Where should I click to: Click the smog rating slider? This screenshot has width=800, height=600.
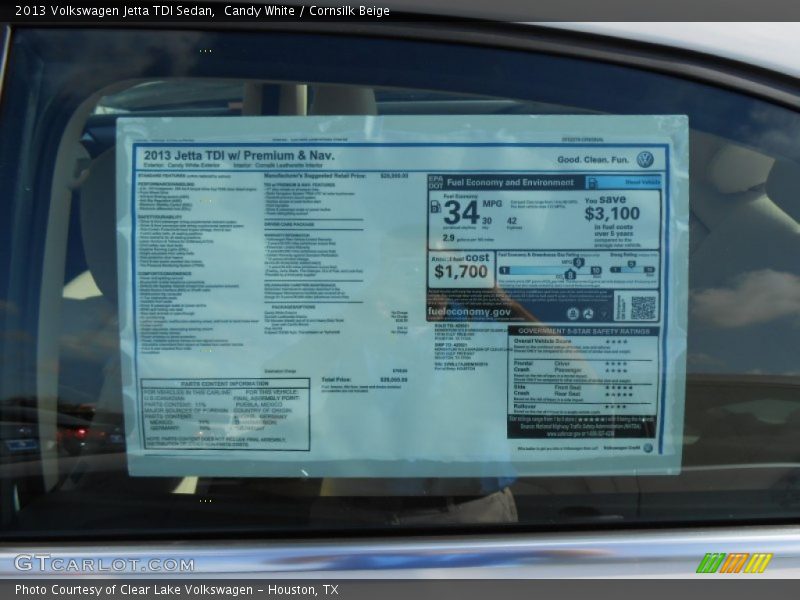[633, 268]
